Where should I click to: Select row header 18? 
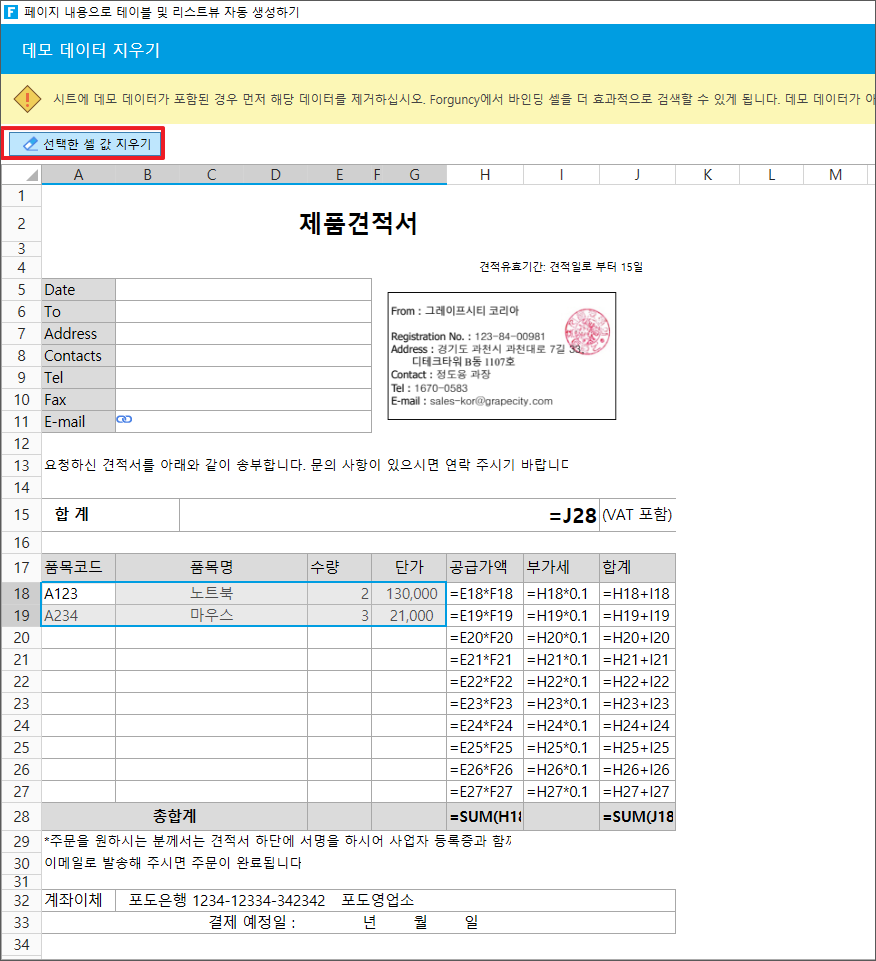click(21, 594)
